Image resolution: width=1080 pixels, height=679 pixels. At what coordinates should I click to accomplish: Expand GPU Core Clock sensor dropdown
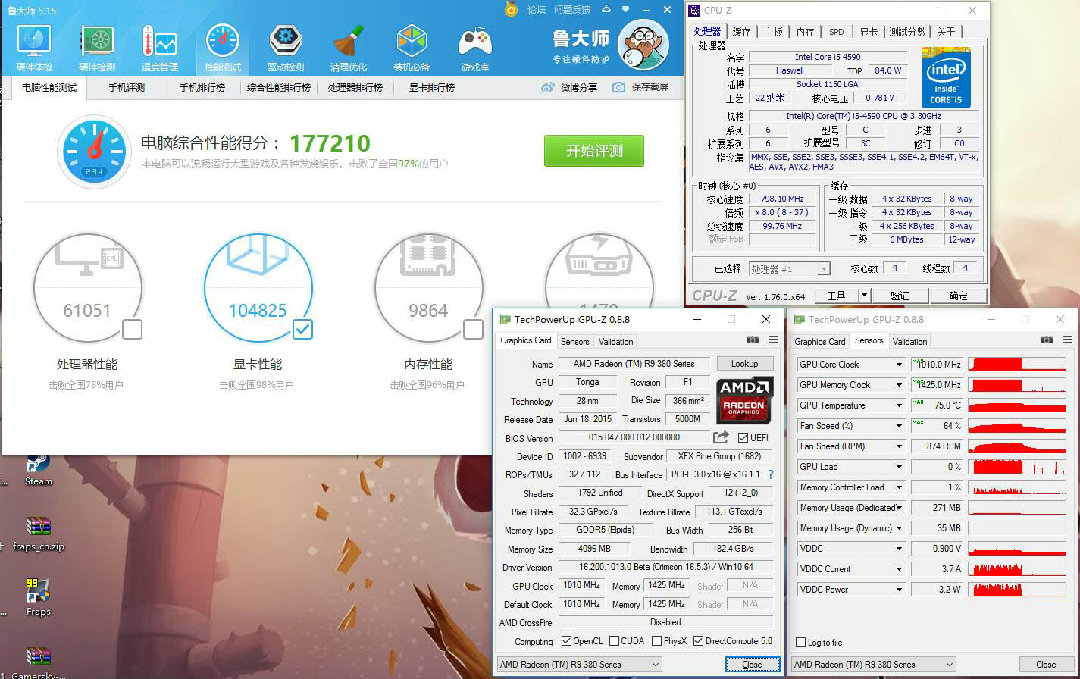click(899, 364)
